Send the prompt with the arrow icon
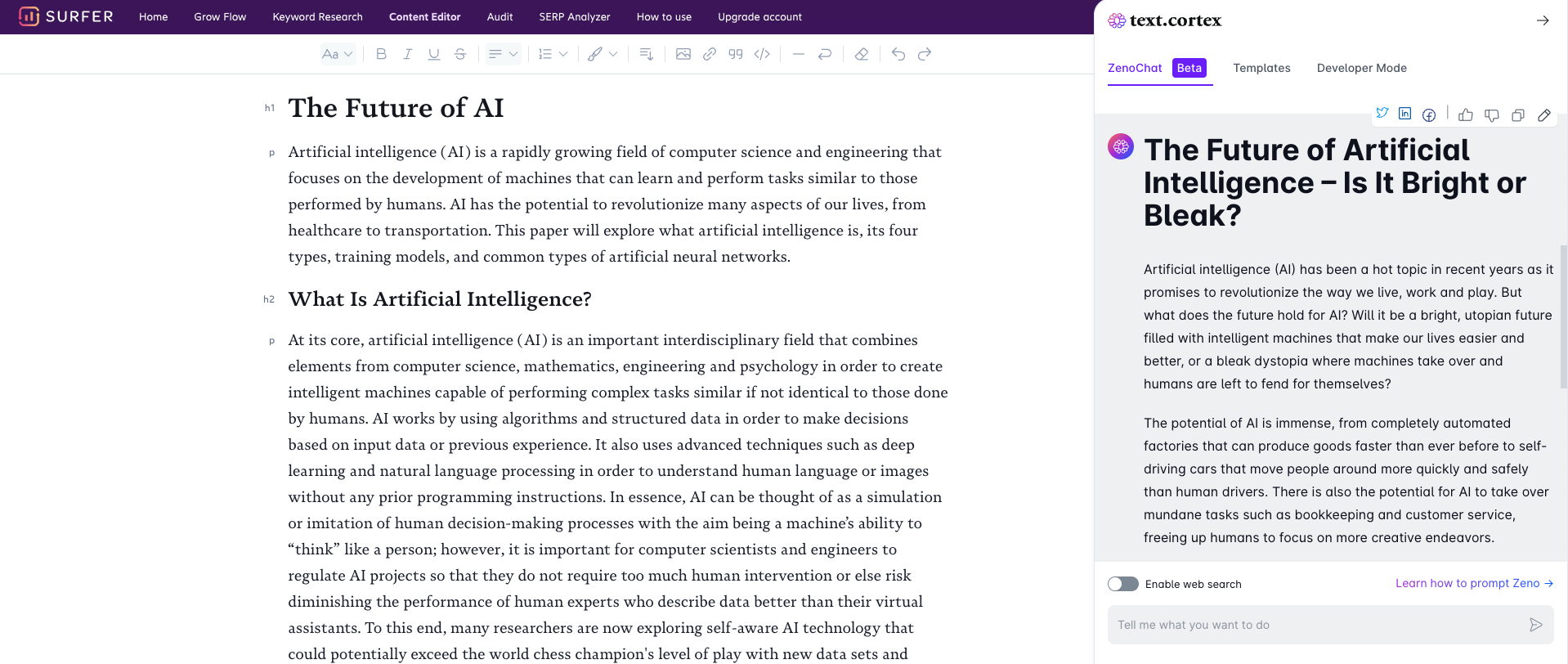Viewport: 1568px width, 664px height. tap(1536, 625)
